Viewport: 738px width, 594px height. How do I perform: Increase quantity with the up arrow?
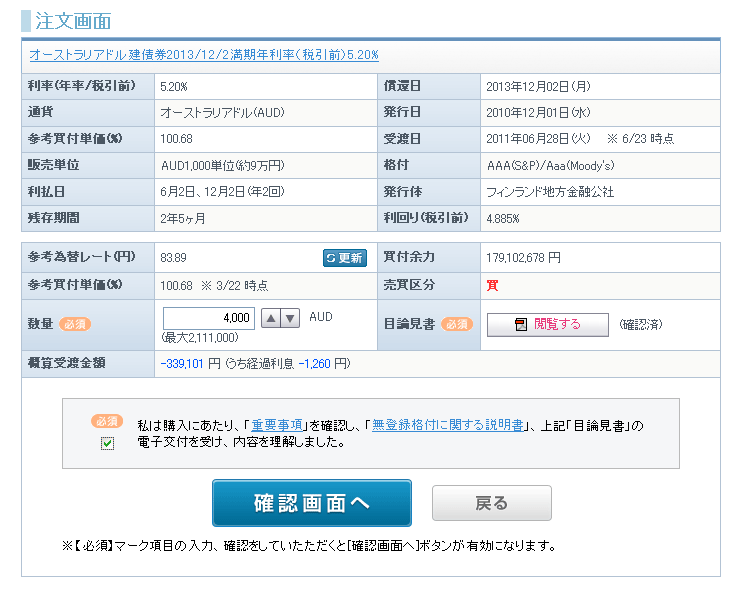pyautogui.click(x=270, y=318)
